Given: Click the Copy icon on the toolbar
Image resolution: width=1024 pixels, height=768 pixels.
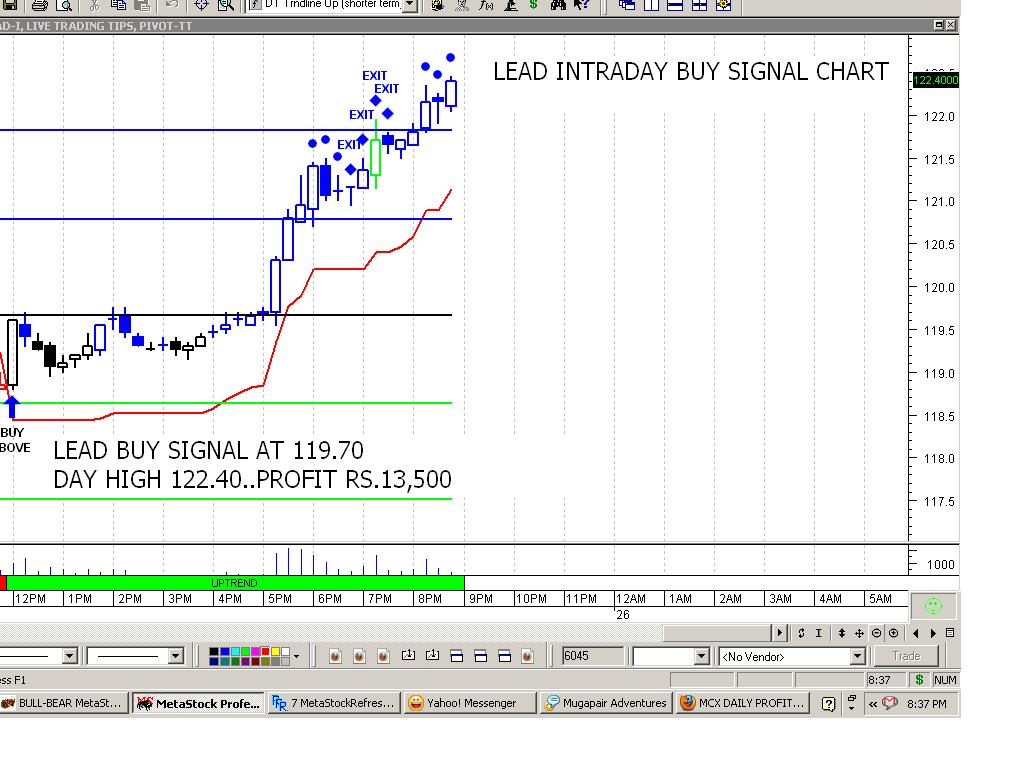Looking at the screenshot, I should tap(118, 6).
